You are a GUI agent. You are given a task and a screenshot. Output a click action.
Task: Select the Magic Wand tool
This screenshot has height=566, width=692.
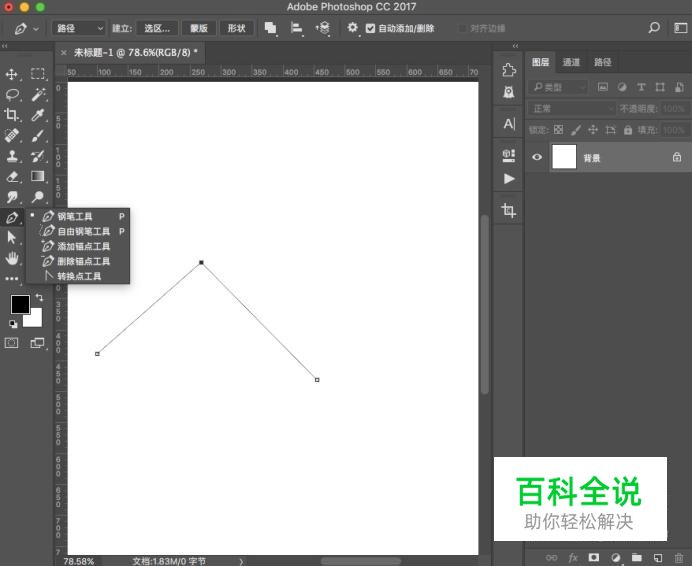point(38,94)
